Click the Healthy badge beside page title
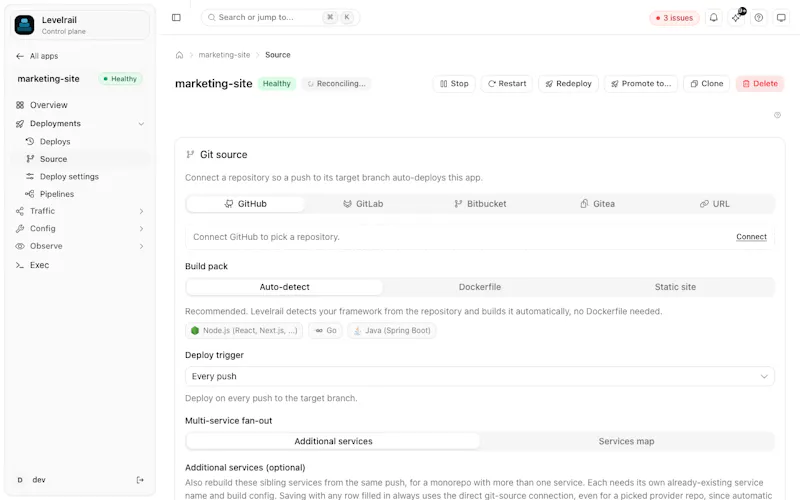 coord(277,84)
